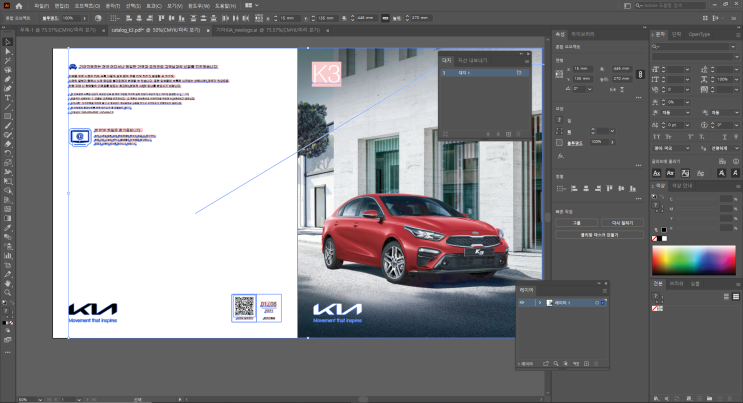Screen dimensions: 743x403
Task: Click the Opacity label link in Properties panel
Action: pos(575,143)
